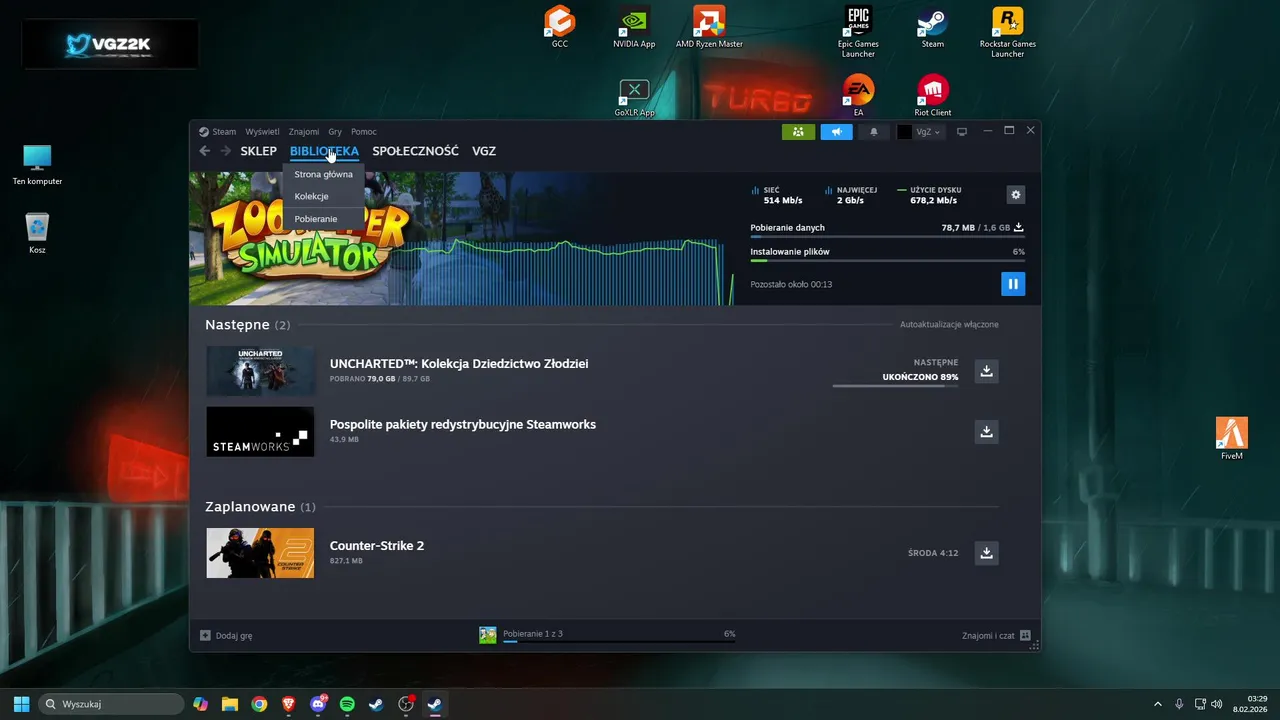Go forward with the right arrow
This screenshot has height=720, width=1280.
225,151
